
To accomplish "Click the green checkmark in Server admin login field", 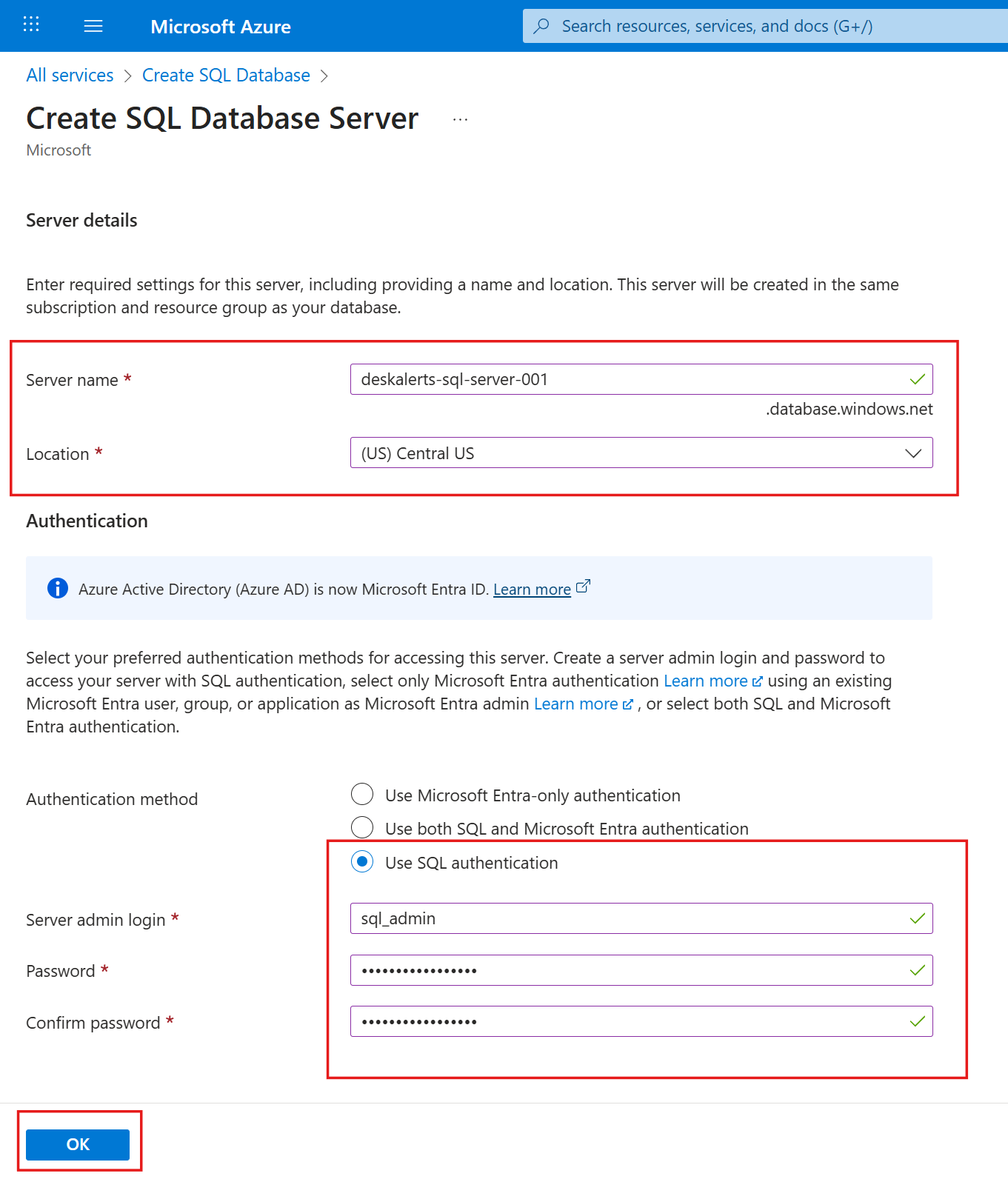I will click(x=918, y=918).
